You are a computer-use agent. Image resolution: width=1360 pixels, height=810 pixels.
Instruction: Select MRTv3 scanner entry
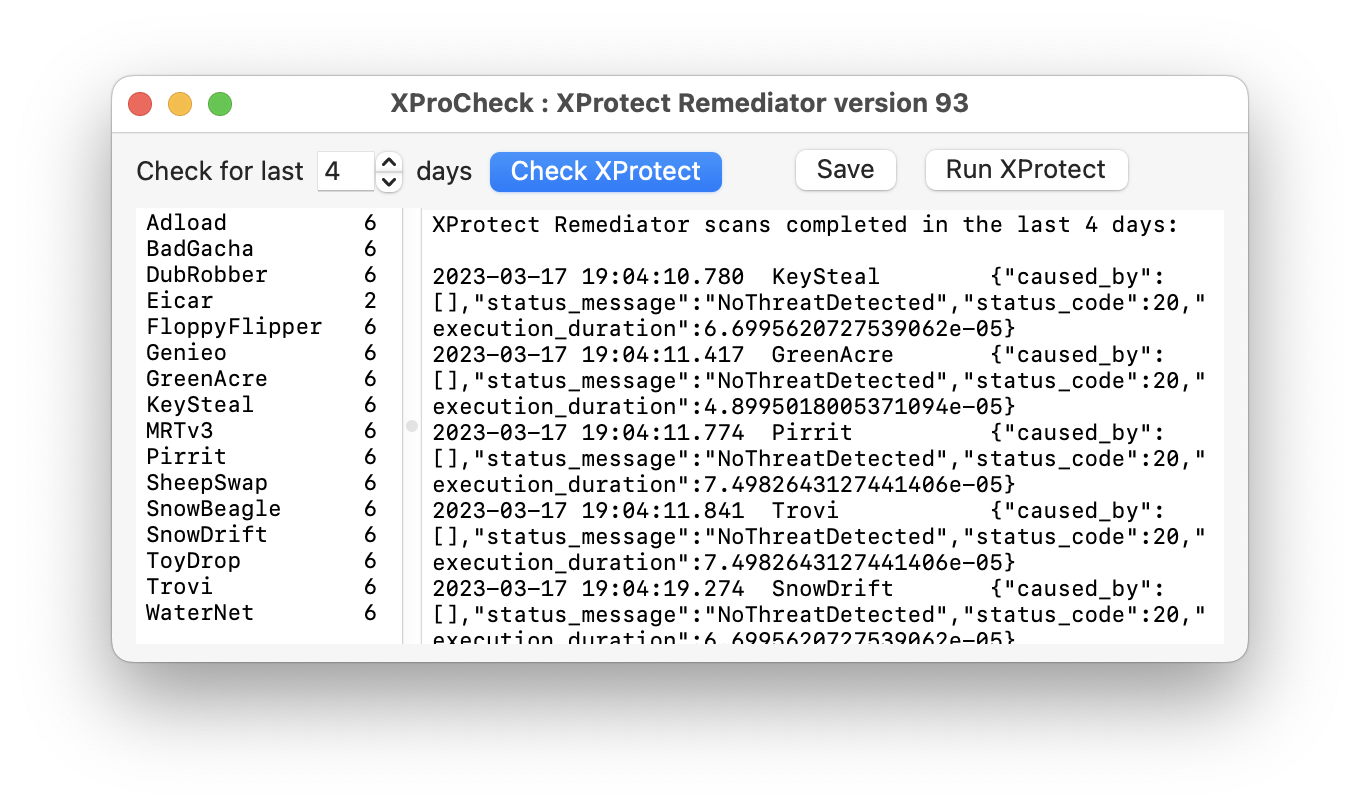pos(180,431)
